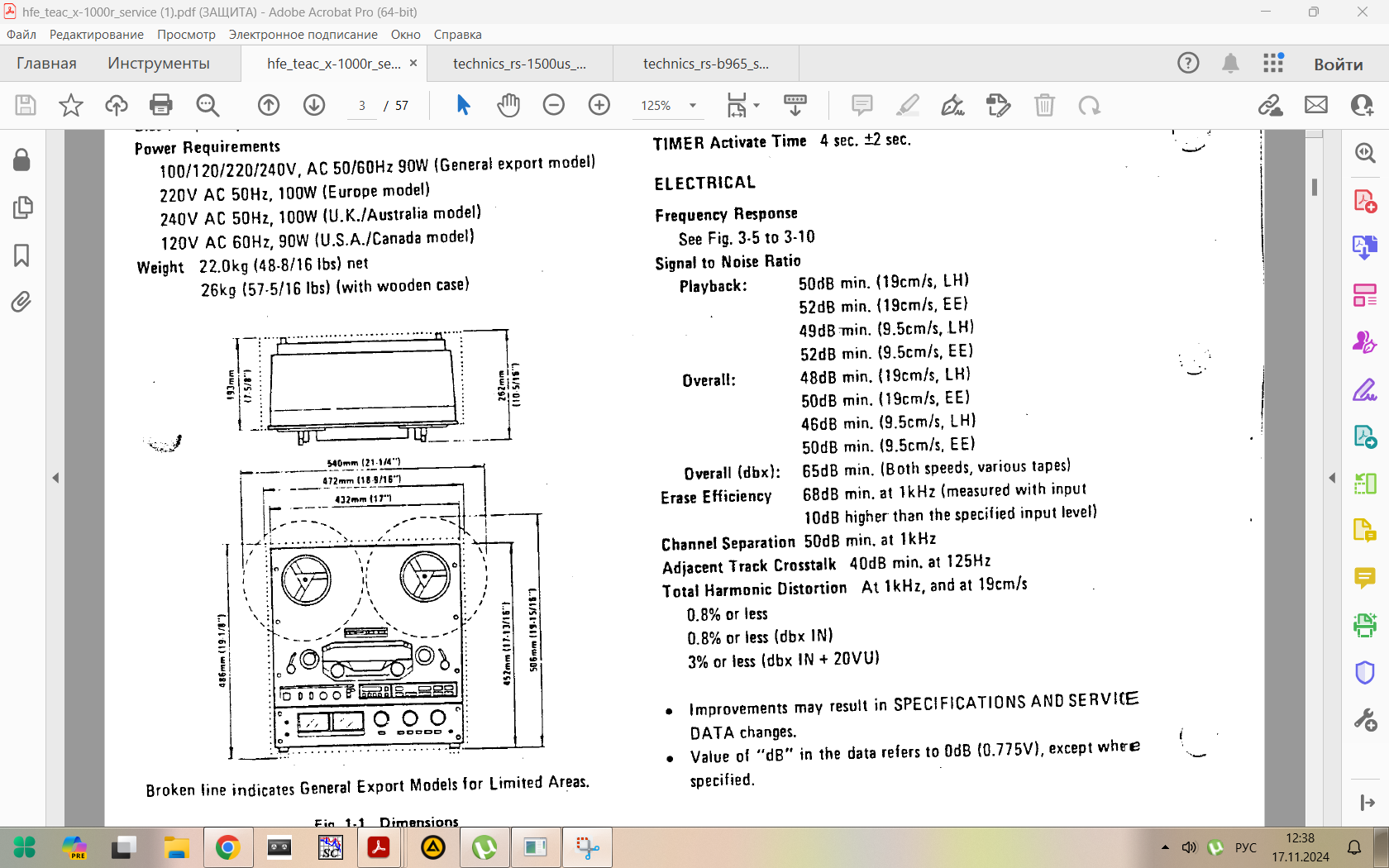Open page thumbnails panel
This screenshot has height=868, width=1389.
[22, 207]
